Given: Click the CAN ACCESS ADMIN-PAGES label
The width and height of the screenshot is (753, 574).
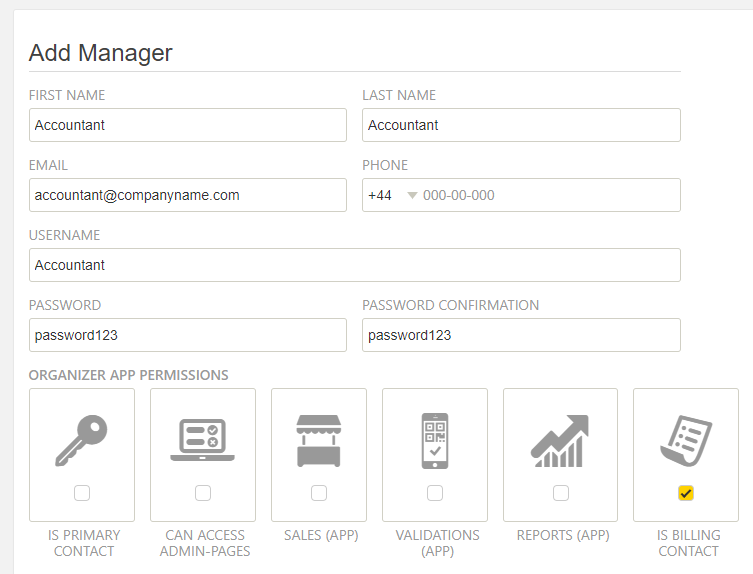Looking at the screenshot, I should [205, 543].
